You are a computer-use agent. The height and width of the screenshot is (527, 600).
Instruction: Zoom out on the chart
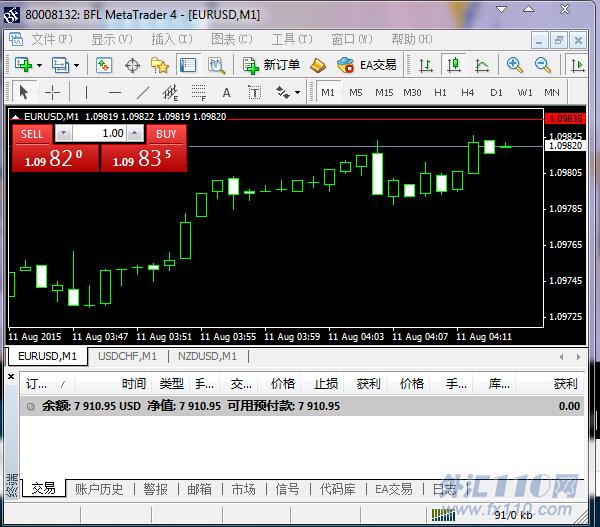coord(543,65)
